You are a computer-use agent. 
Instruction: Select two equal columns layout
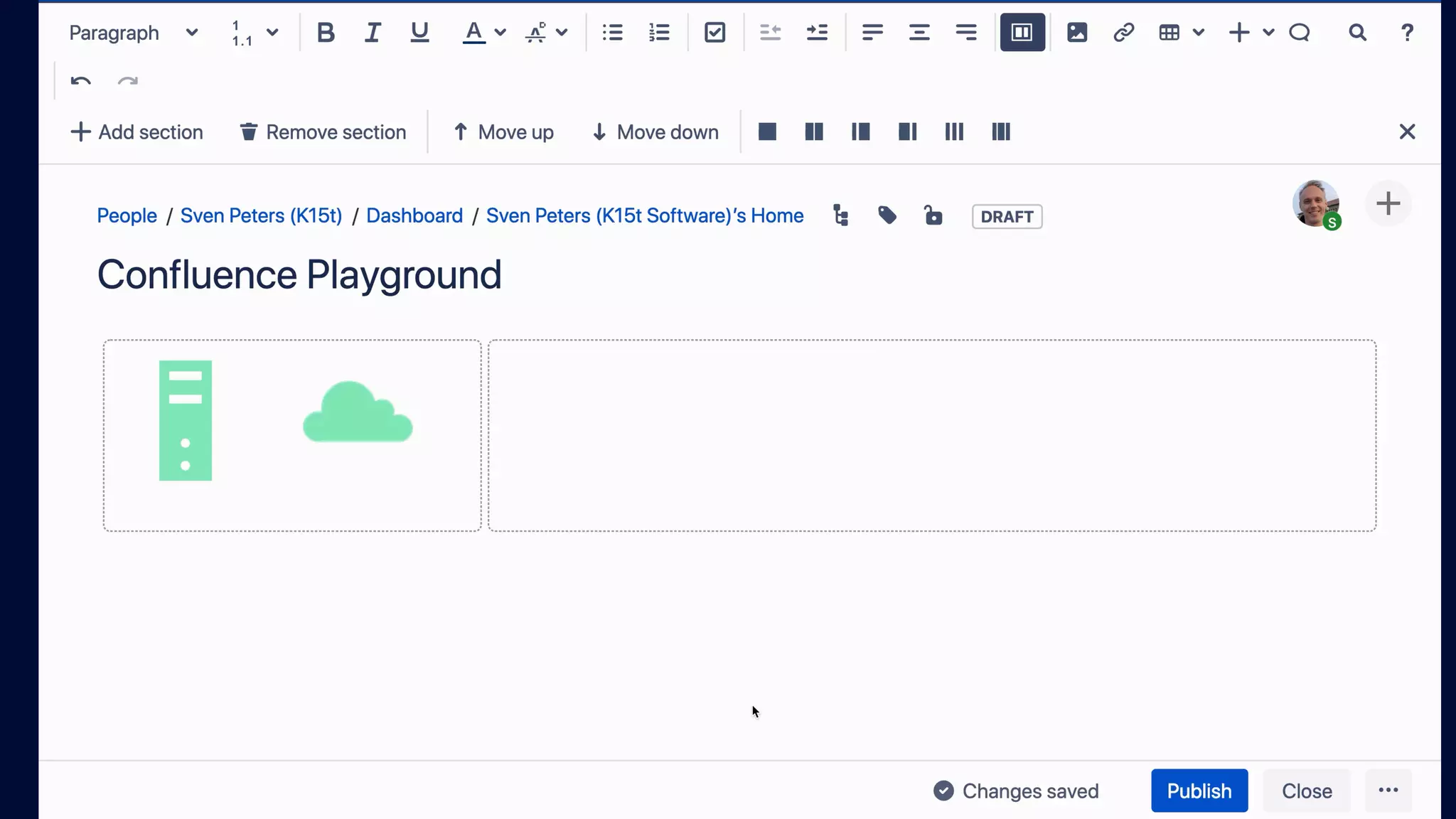(814, 132)
